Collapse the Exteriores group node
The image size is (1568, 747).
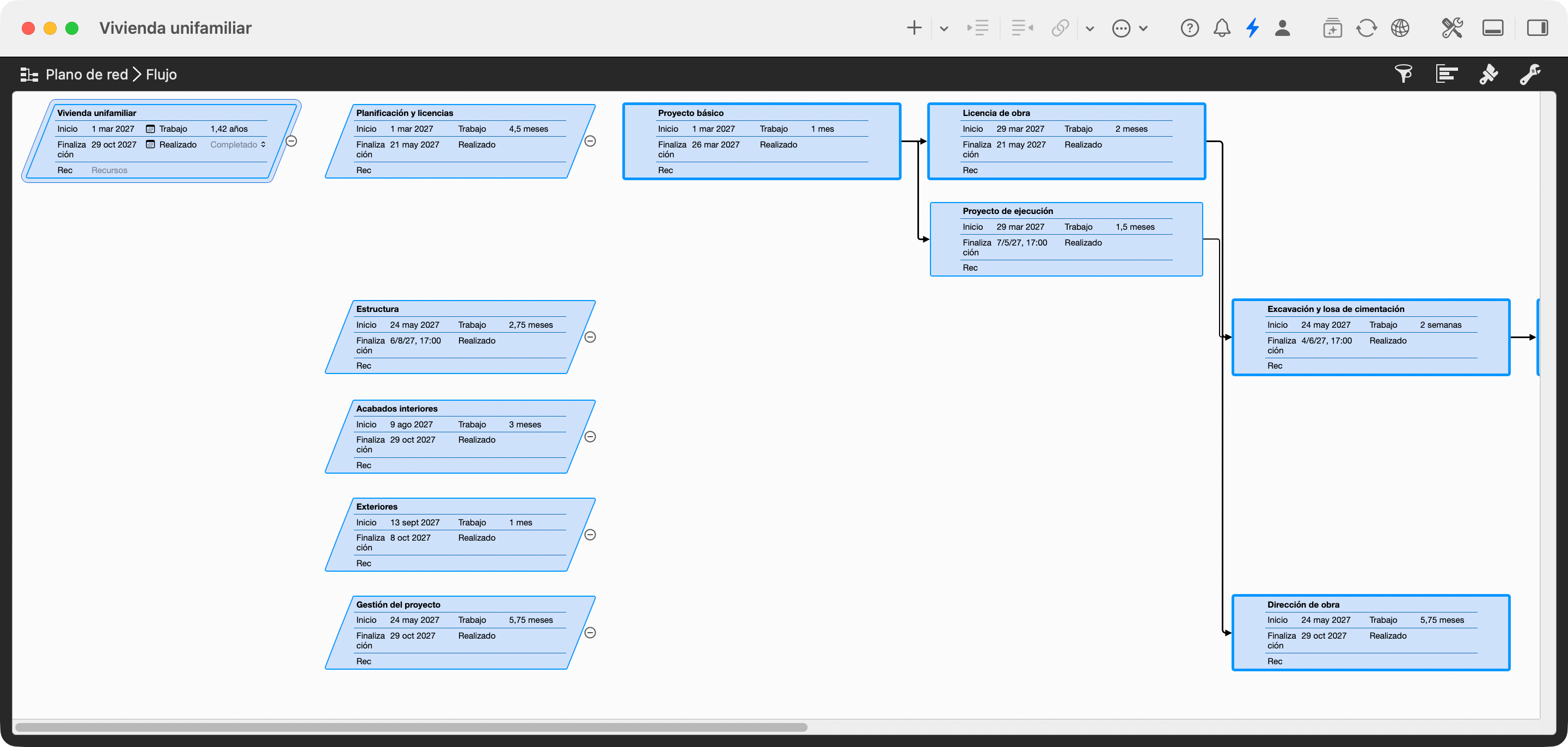point(590,535)
